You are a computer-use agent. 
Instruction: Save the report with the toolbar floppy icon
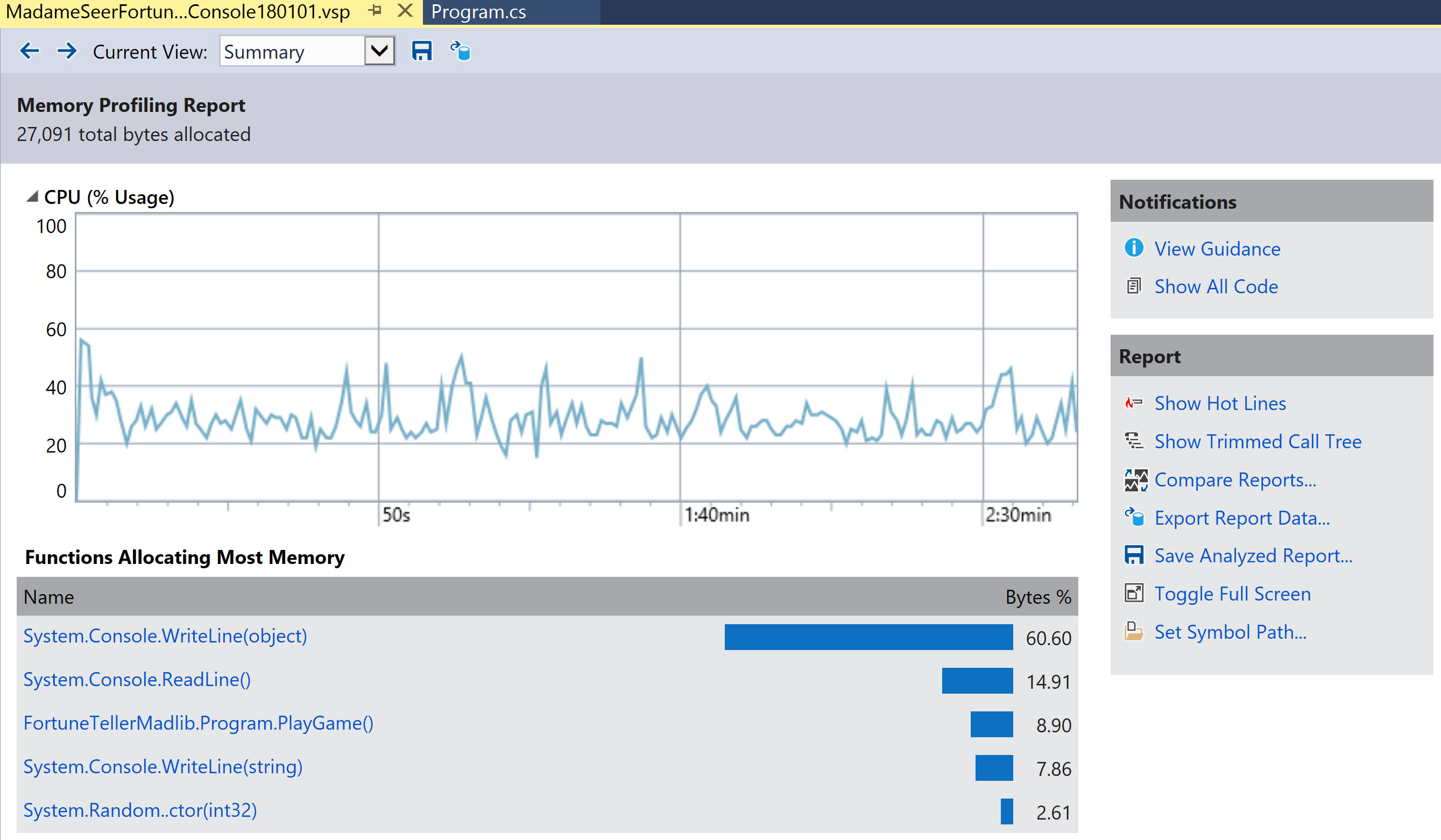click(422, 51)
